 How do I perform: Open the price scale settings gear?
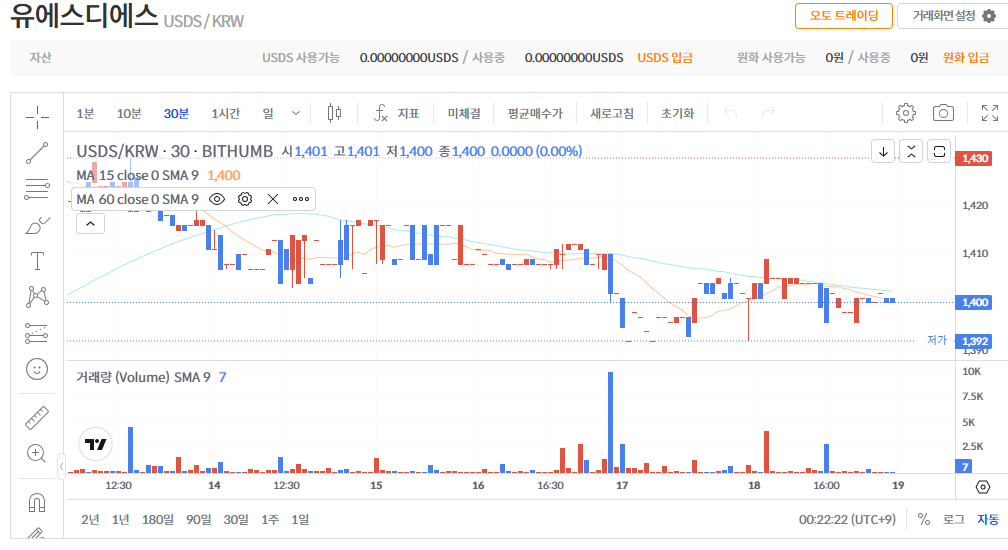[x=983, y=487]
